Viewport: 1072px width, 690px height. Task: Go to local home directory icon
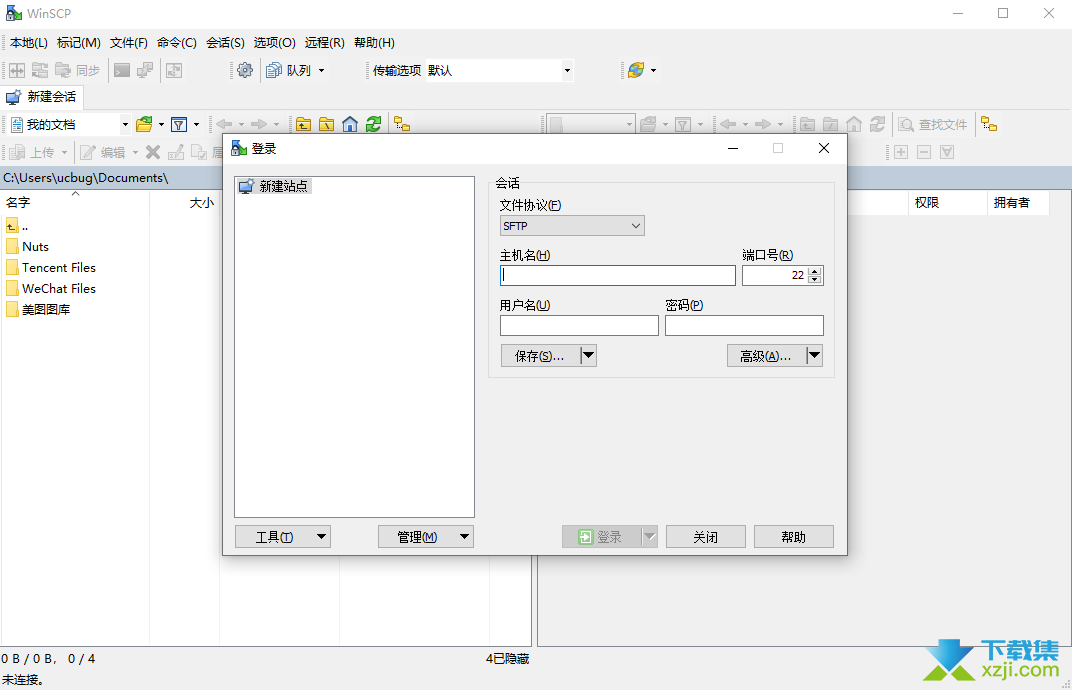point(350,124)
